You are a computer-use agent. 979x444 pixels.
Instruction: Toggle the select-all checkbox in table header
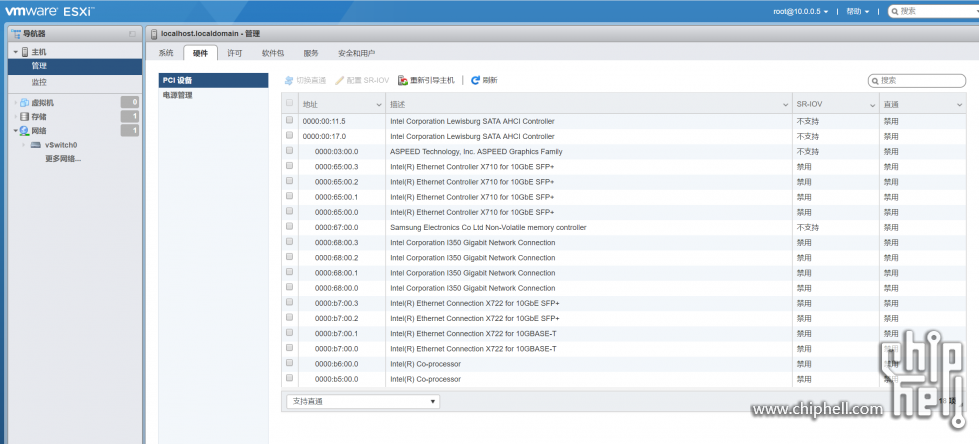(289, 103)
